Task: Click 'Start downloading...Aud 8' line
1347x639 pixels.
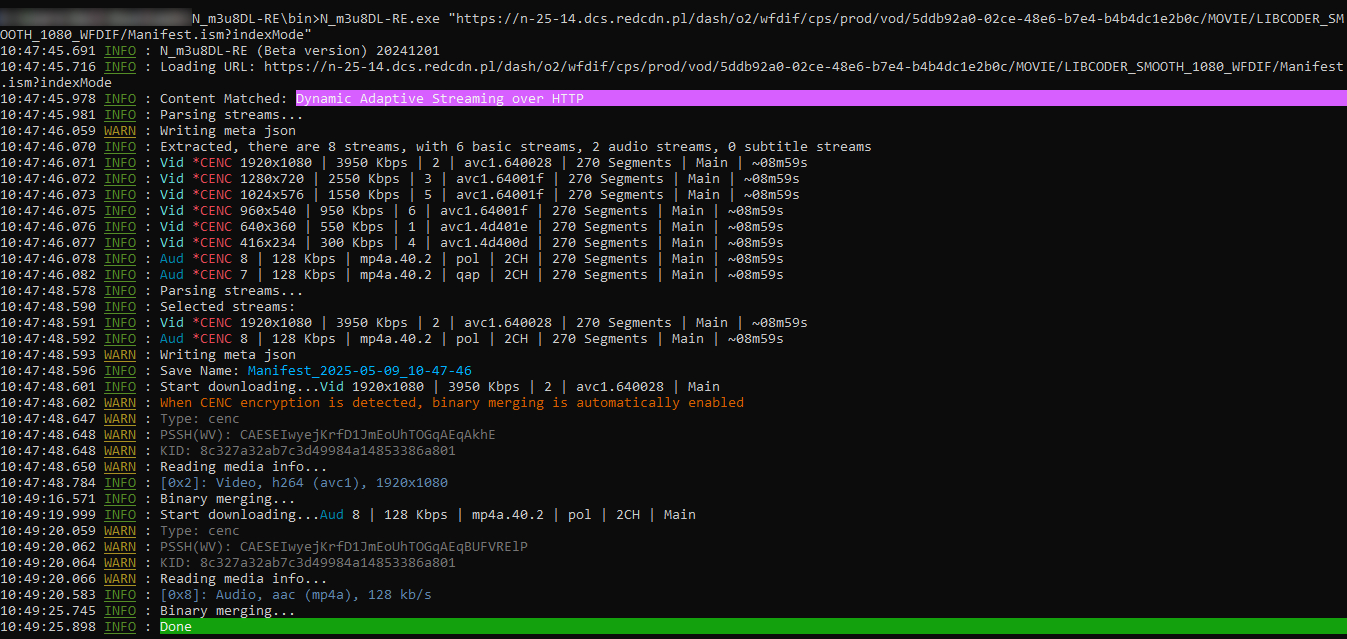Action: [x=428, y=515]
